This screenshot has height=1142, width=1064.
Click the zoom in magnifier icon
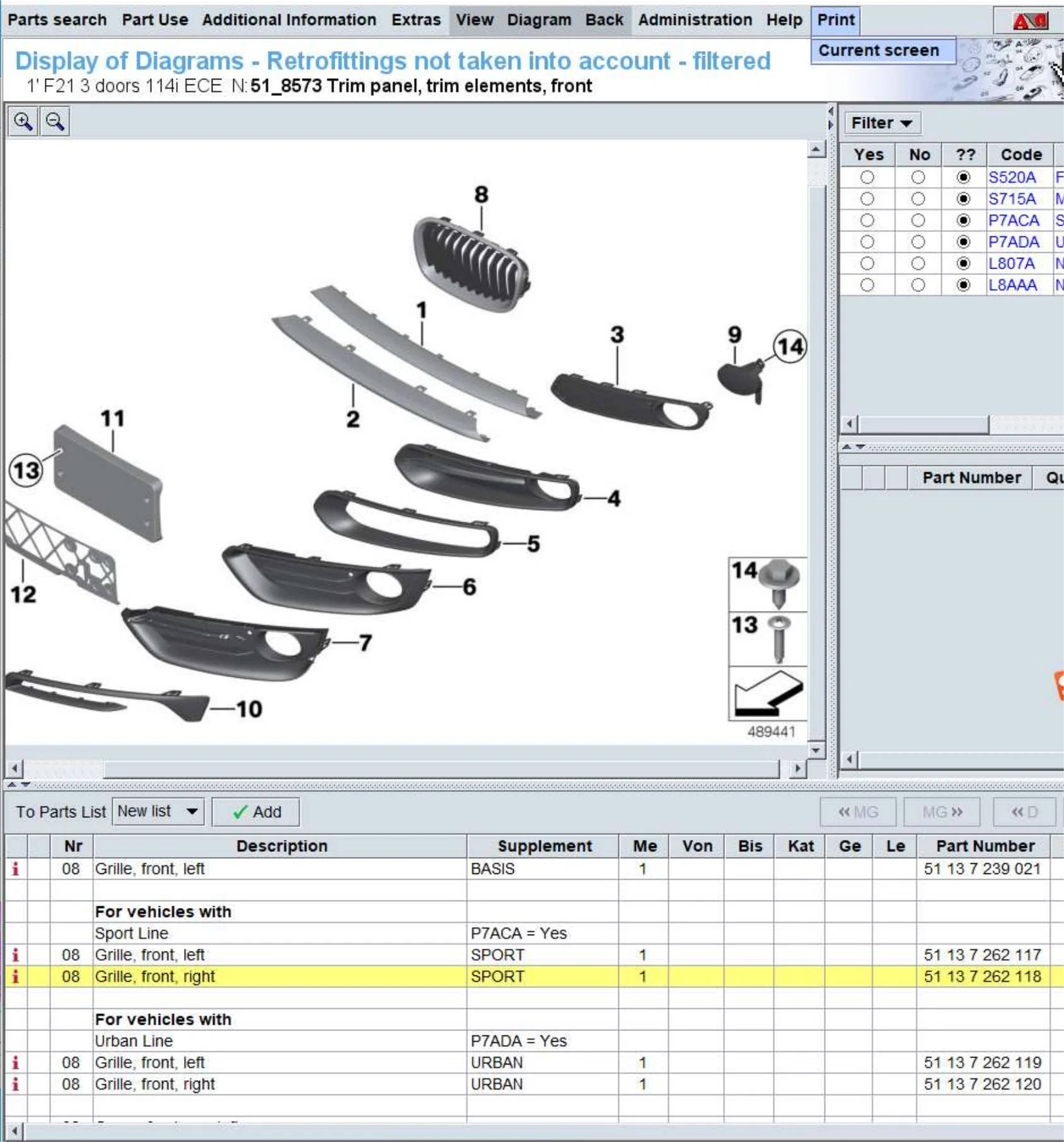(x=23, y=121)
